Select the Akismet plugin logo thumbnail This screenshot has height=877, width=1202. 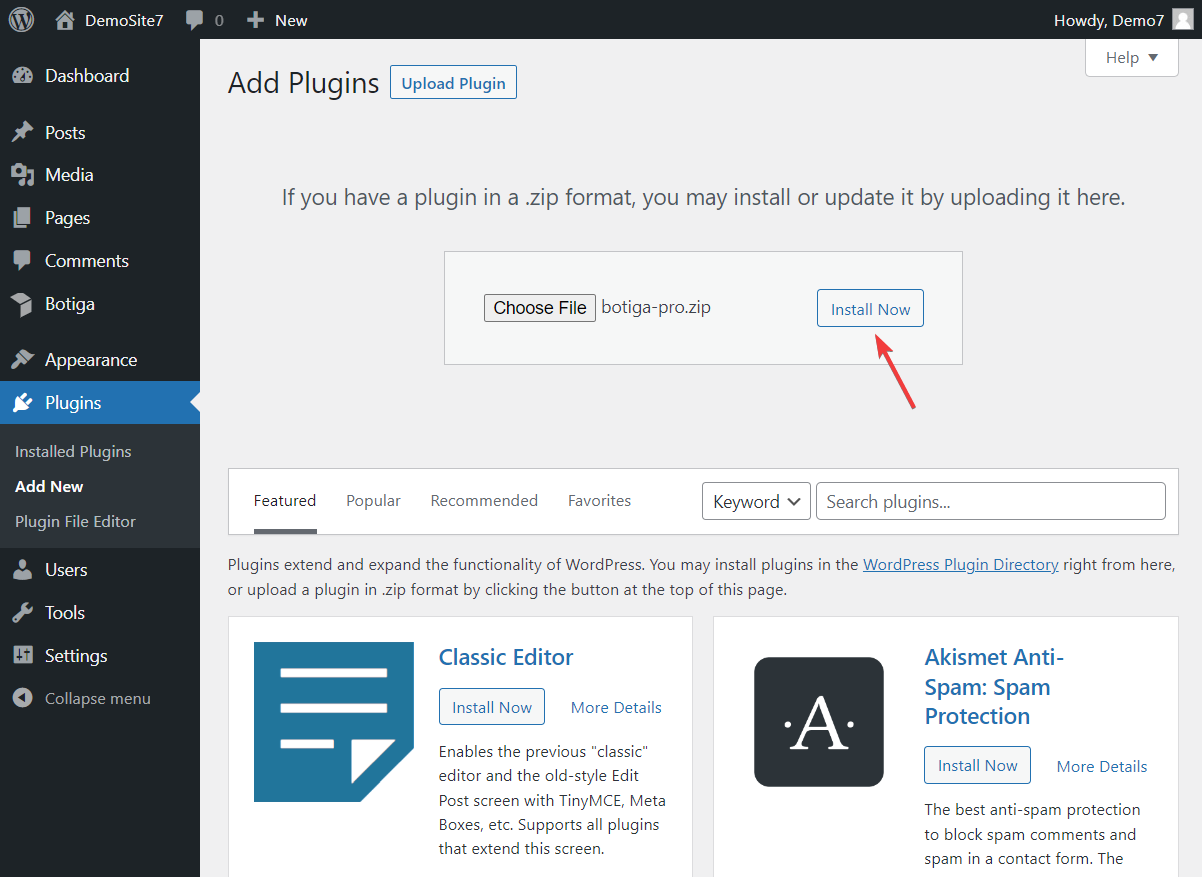[x=819, y=722]
